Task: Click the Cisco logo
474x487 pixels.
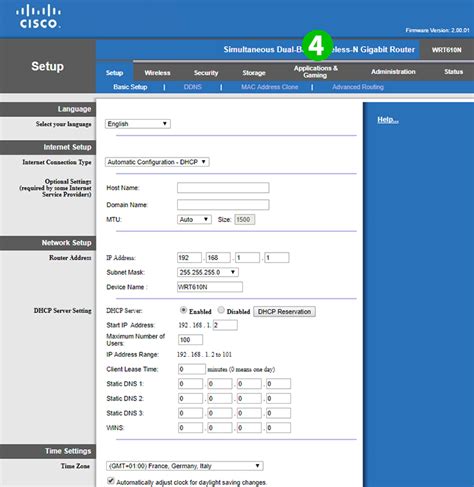Action: tap(38, 16)
